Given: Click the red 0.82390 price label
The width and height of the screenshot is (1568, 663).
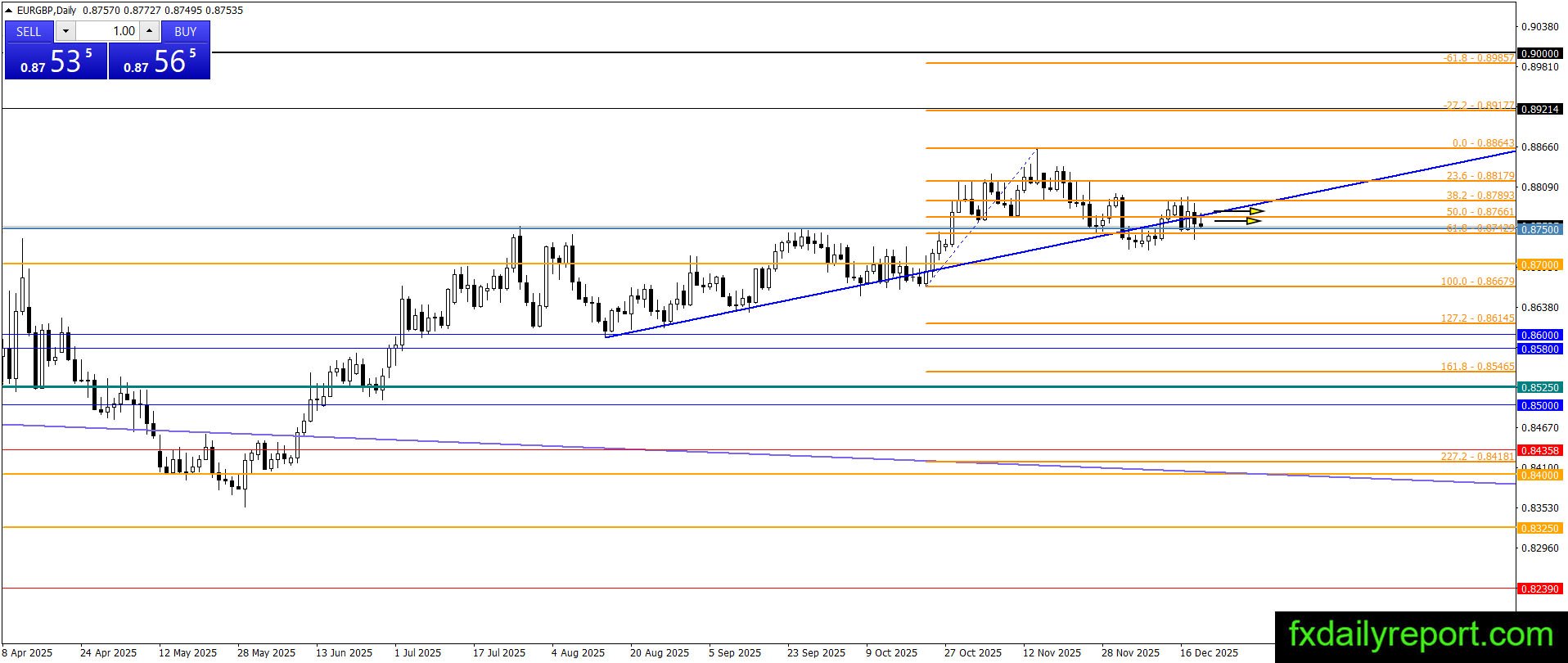Looking at the screenshot, I should tap(1539, 589).
